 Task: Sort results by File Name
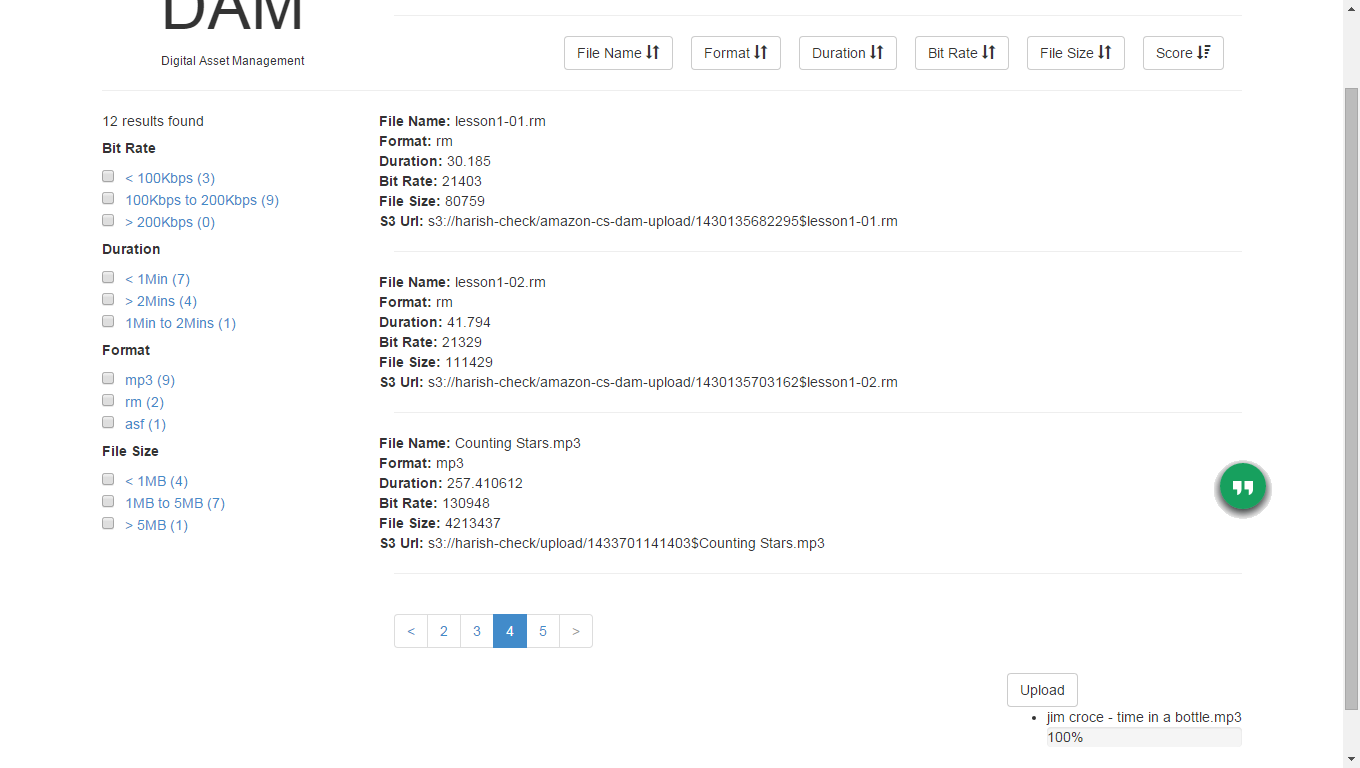point(618,53)
